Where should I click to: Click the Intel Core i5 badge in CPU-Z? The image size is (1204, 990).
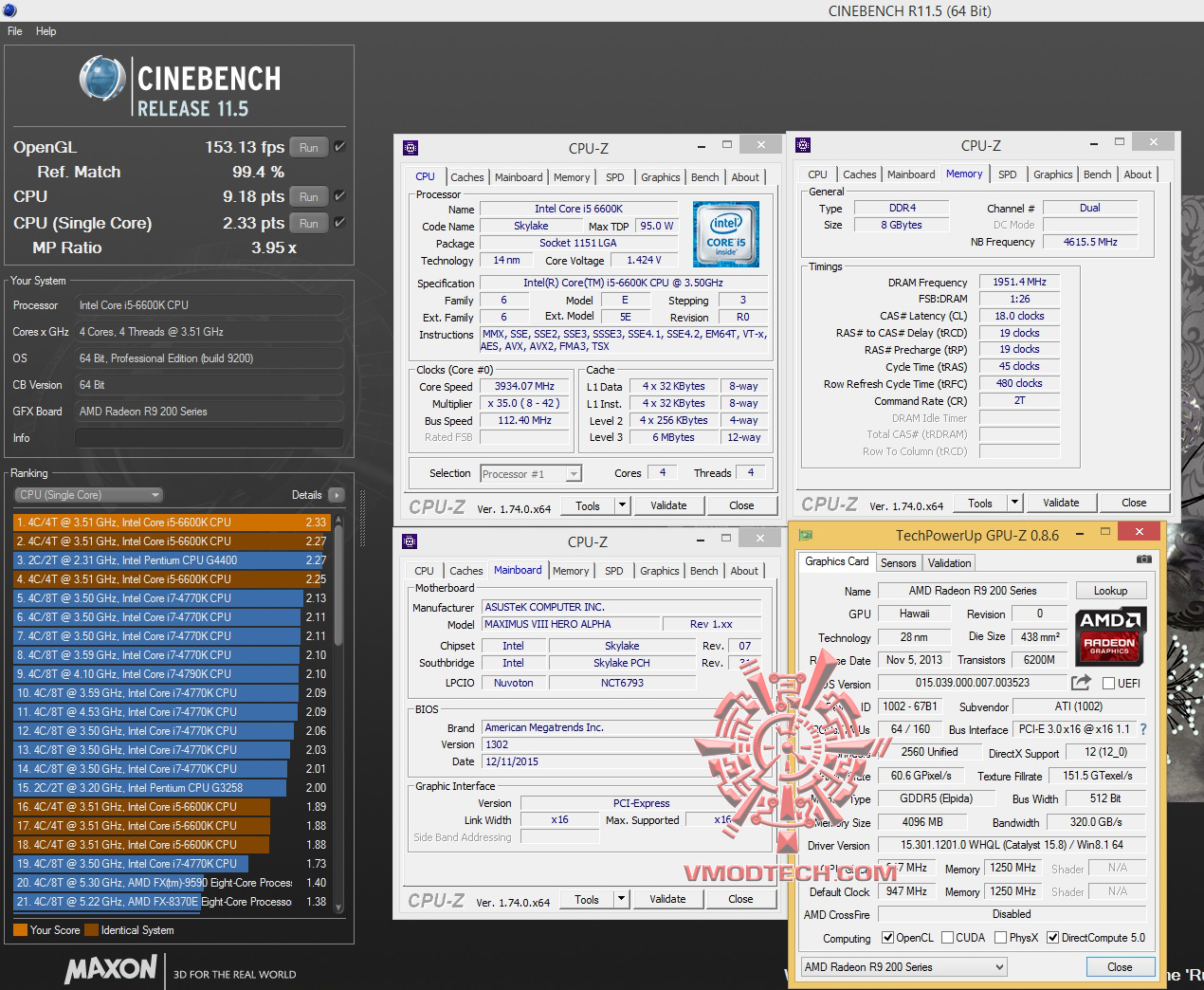pyautogui.click(x=726, y=234)
